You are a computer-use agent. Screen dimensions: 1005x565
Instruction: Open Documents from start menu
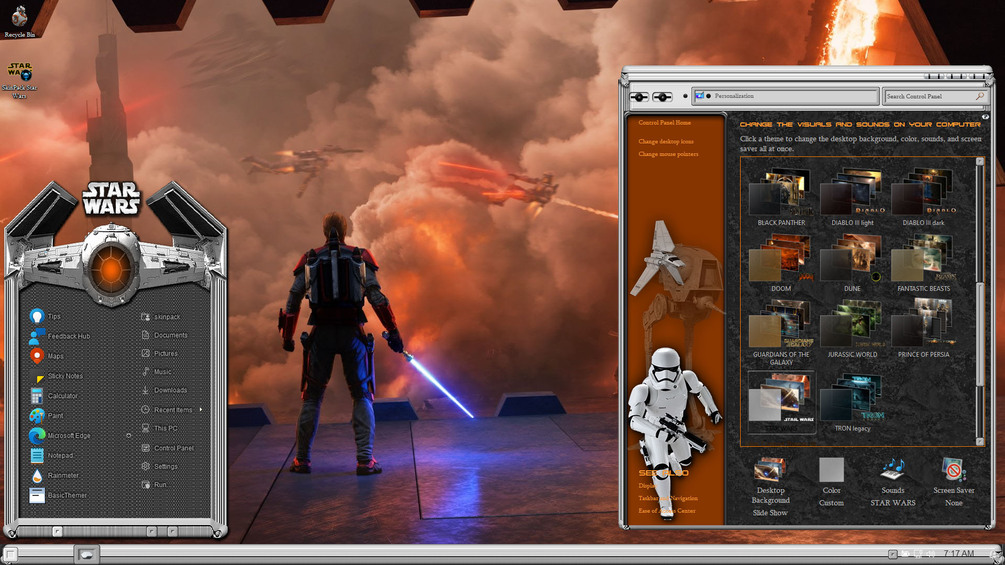(x=164, y=335)
